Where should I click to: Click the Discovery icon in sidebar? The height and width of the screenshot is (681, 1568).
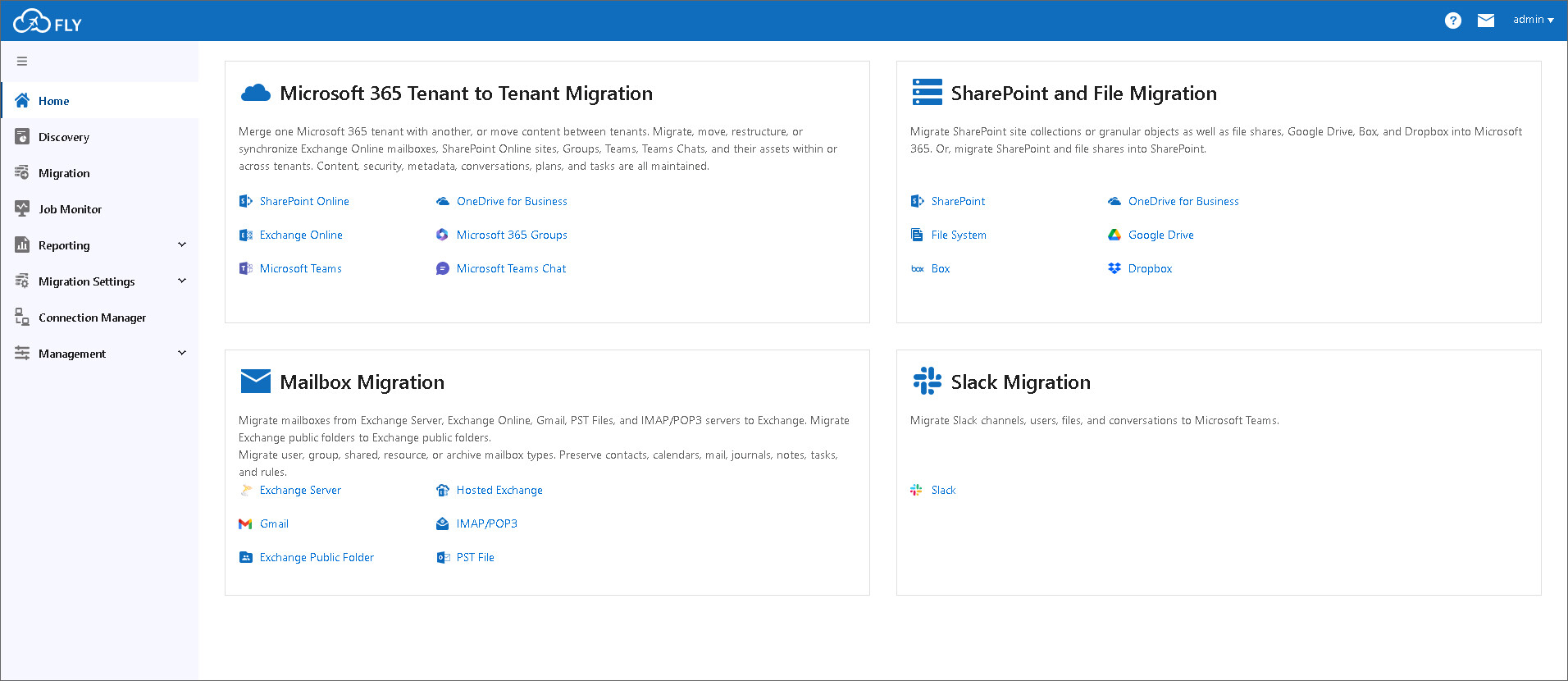click(x=22, y=137)
